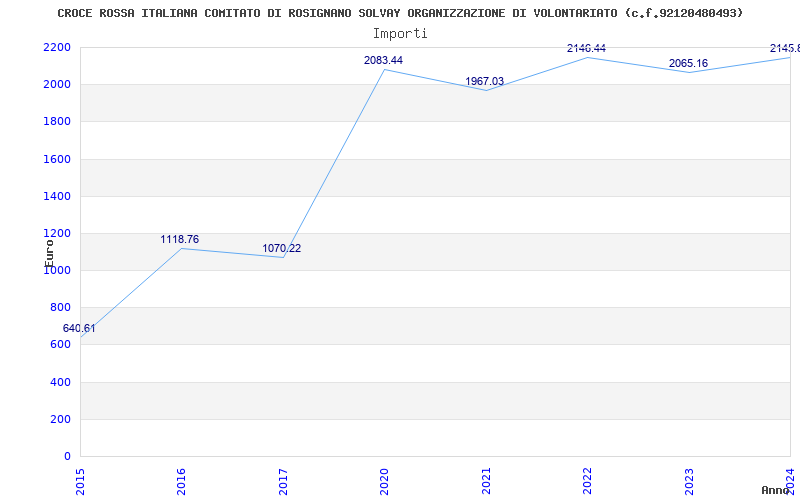Select the 2065.16 data label
The height and width of the screenshot is (500, 800).
tap(688, 64)
